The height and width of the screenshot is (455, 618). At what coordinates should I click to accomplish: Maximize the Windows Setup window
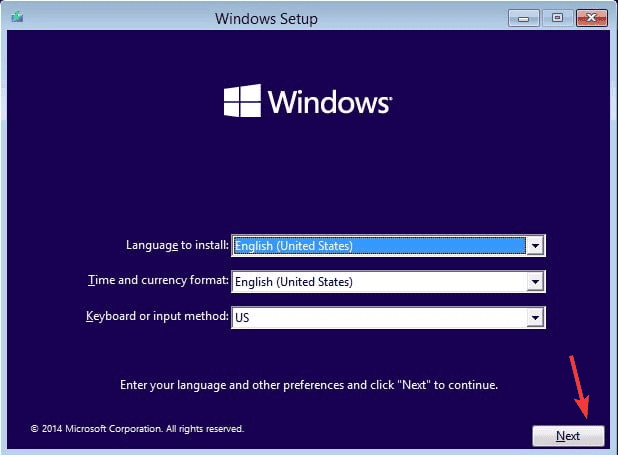(x=557, y=18)
